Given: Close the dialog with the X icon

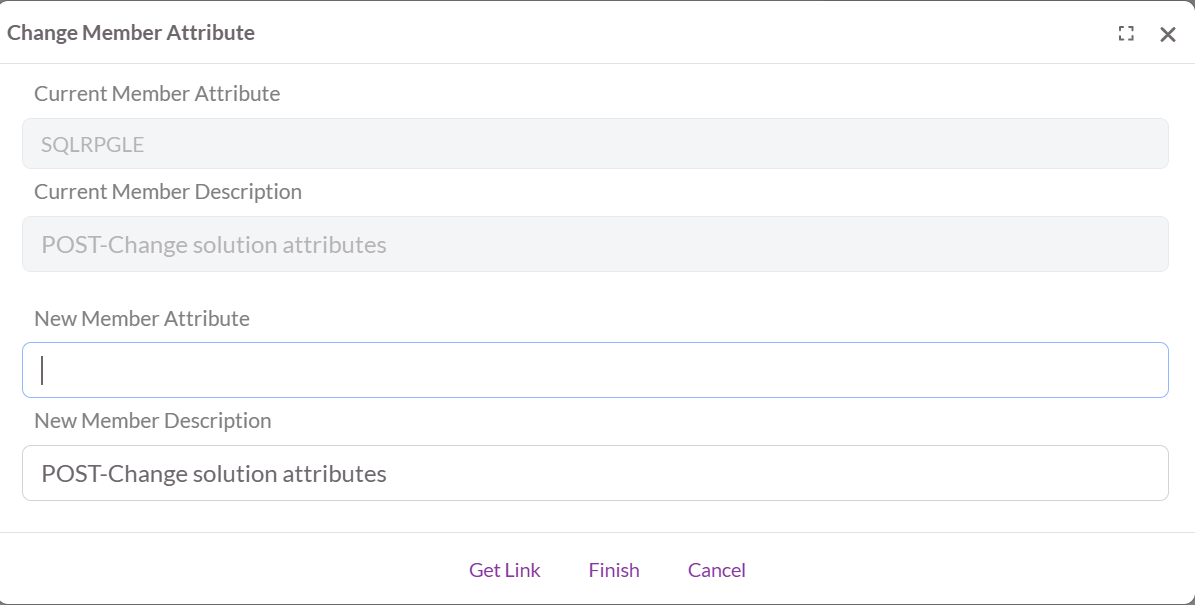Looking at the screenshot, I should coord(1167,34).
